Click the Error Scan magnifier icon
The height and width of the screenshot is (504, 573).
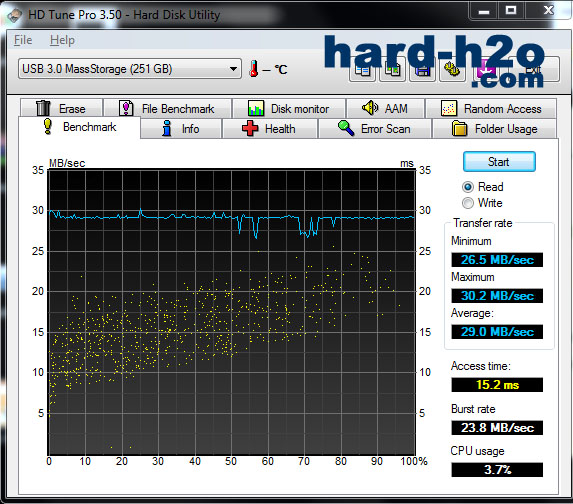tap(346, 128)
